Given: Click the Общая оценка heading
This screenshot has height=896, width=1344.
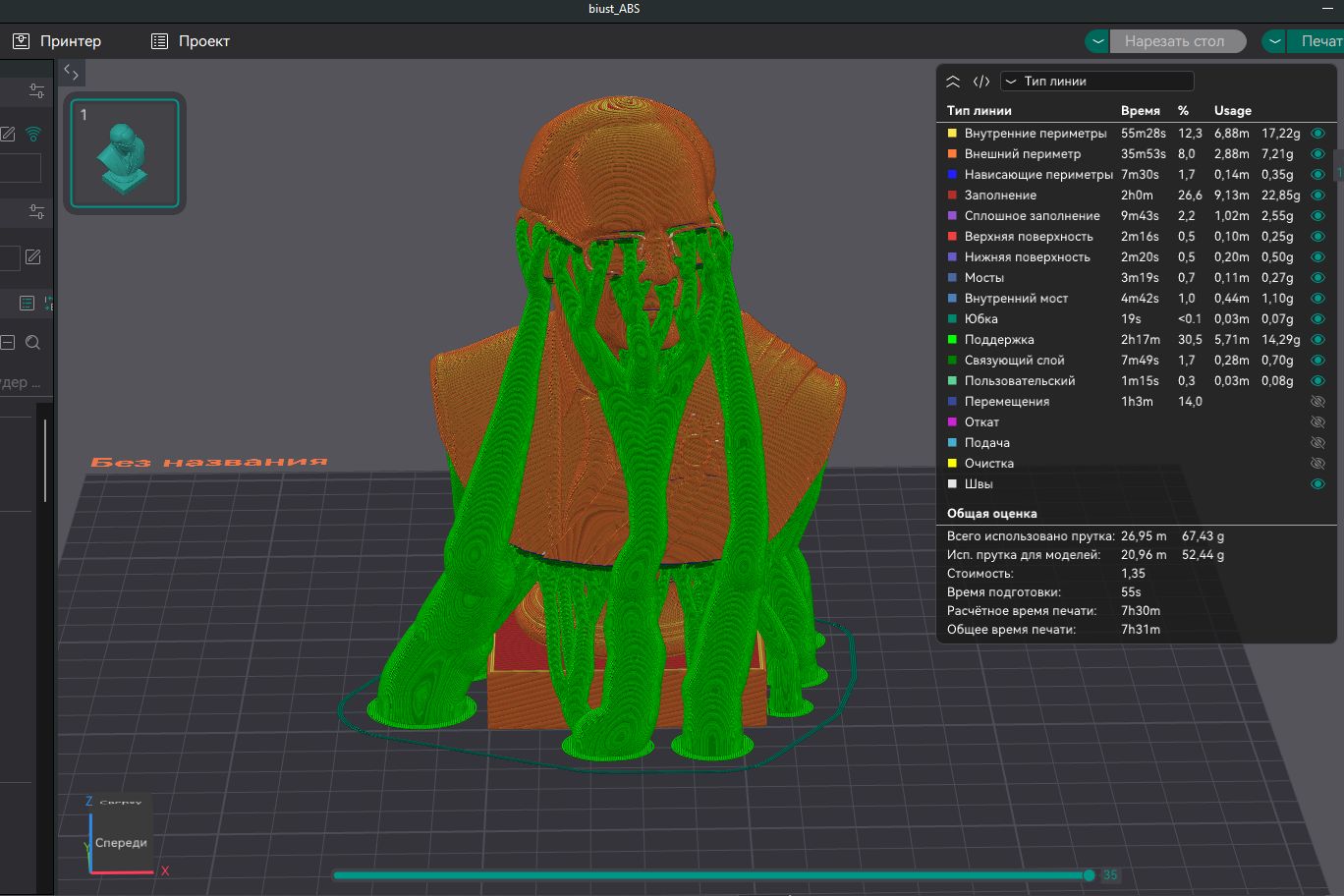Looking at the screenshot, I should coord(992,513).
